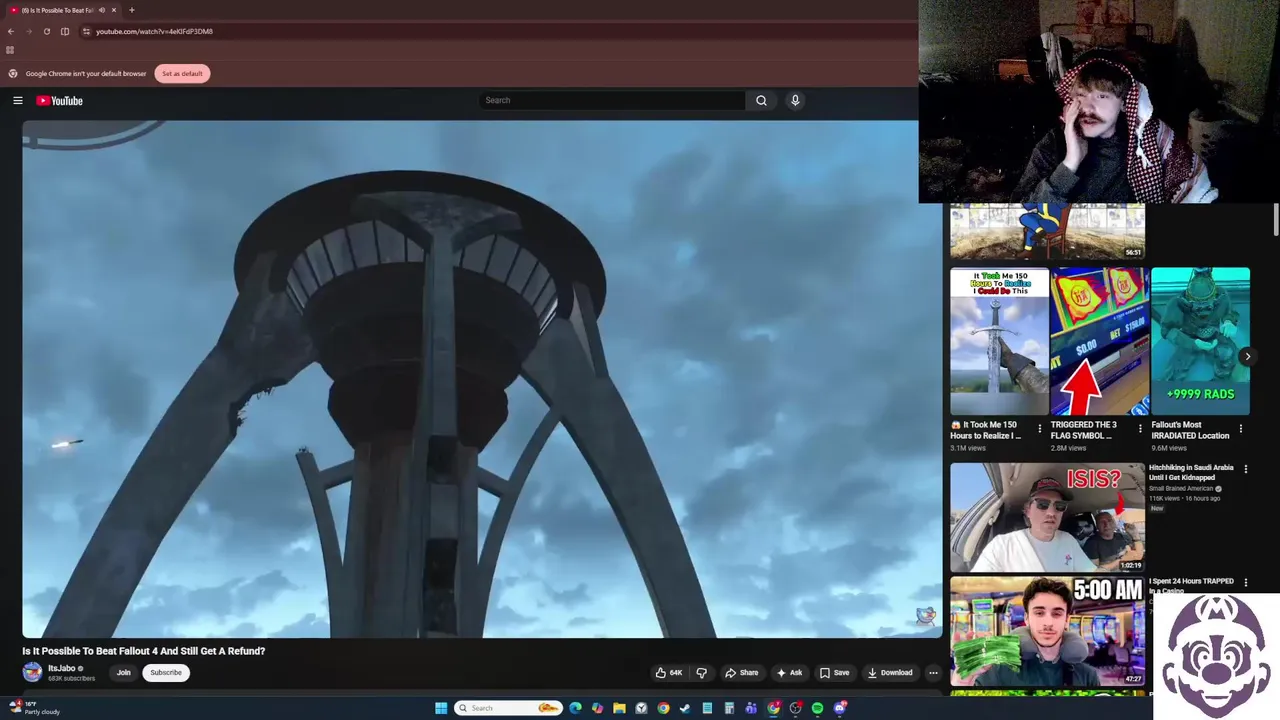Open Calculator from the taskbar
1280x720 pixels.
tap(729, 708)
